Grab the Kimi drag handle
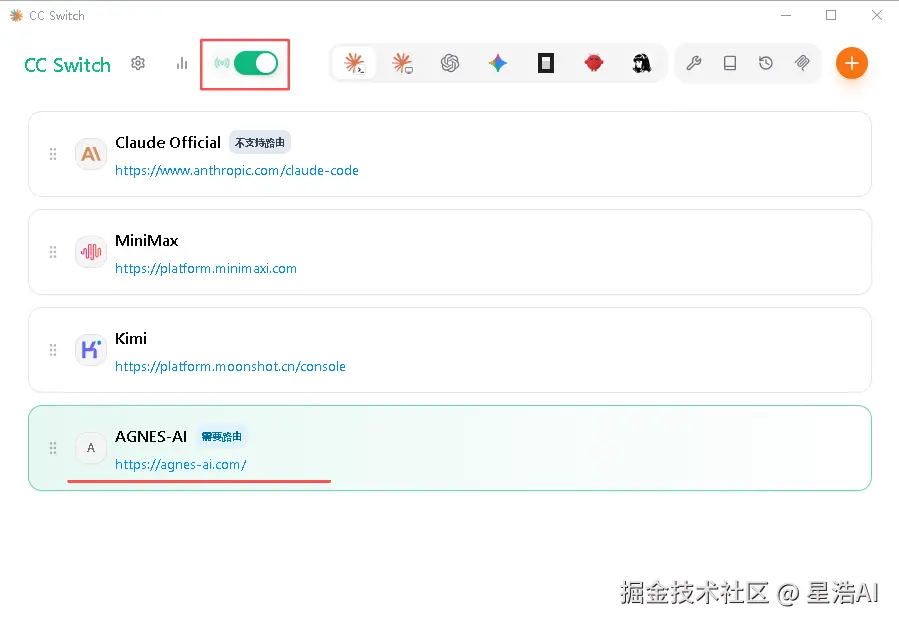 pos(53,350)
